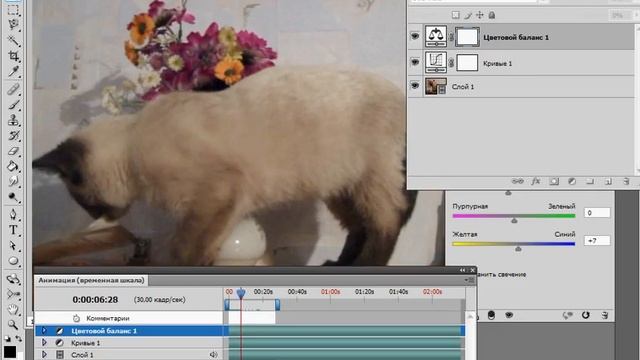Reset to default foreground/background colors

pos(7,338)
